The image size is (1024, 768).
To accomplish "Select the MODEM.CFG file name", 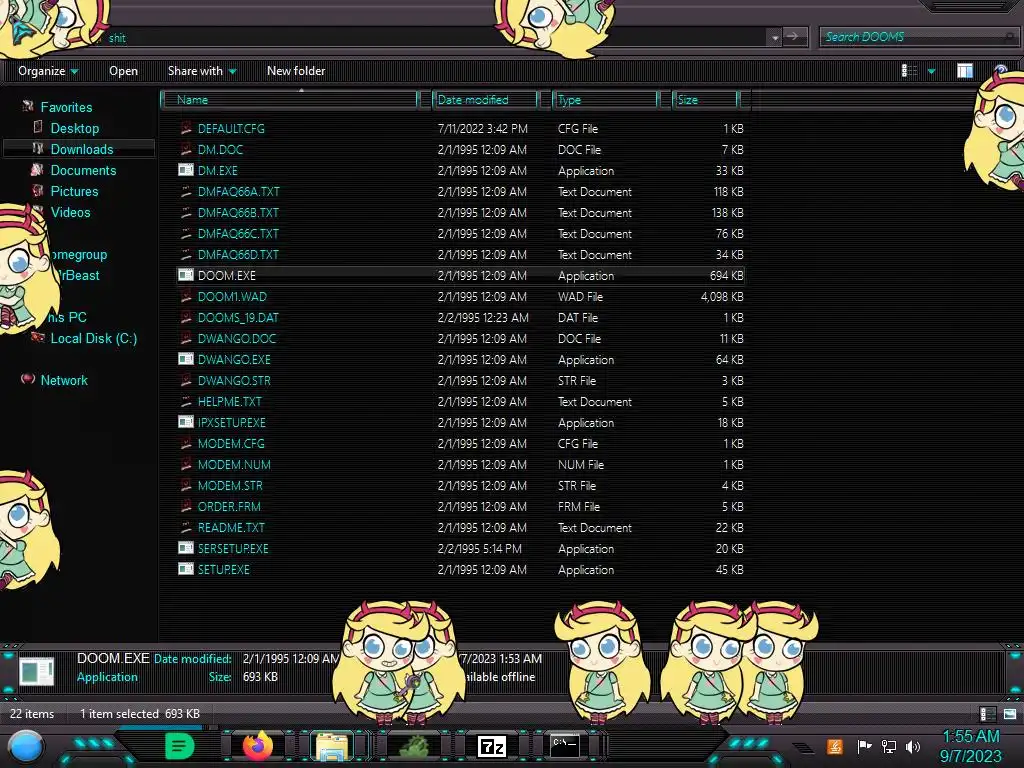I will [x=231, y=443].
